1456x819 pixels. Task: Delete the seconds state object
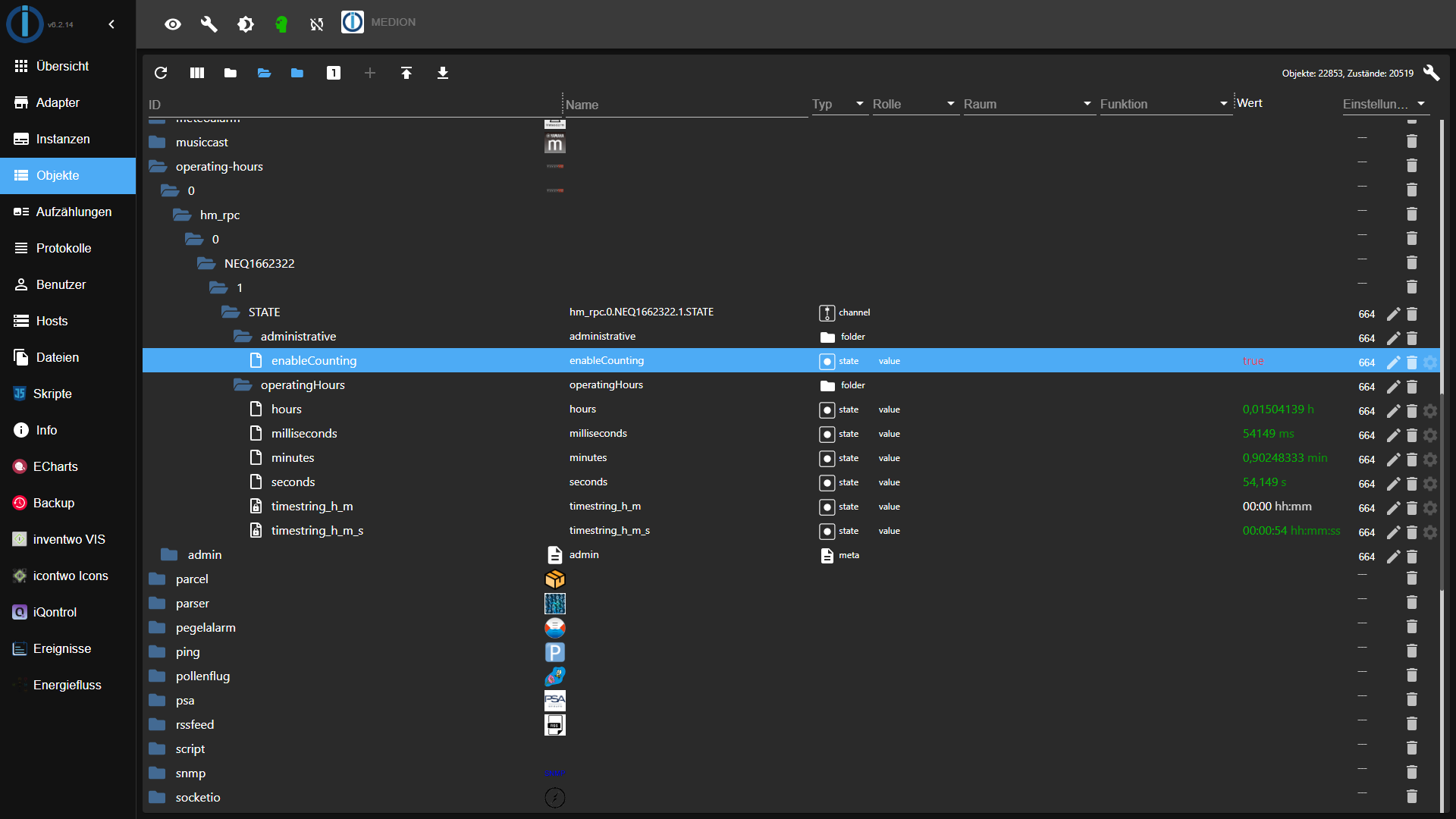click(x=1412, y=483)
